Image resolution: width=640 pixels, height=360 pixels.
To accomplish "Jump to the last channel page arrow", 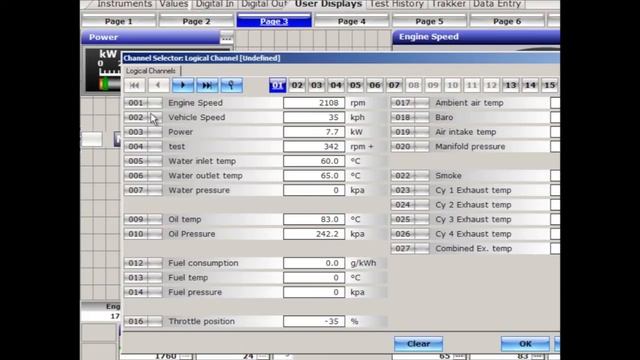I will [207, 85].
